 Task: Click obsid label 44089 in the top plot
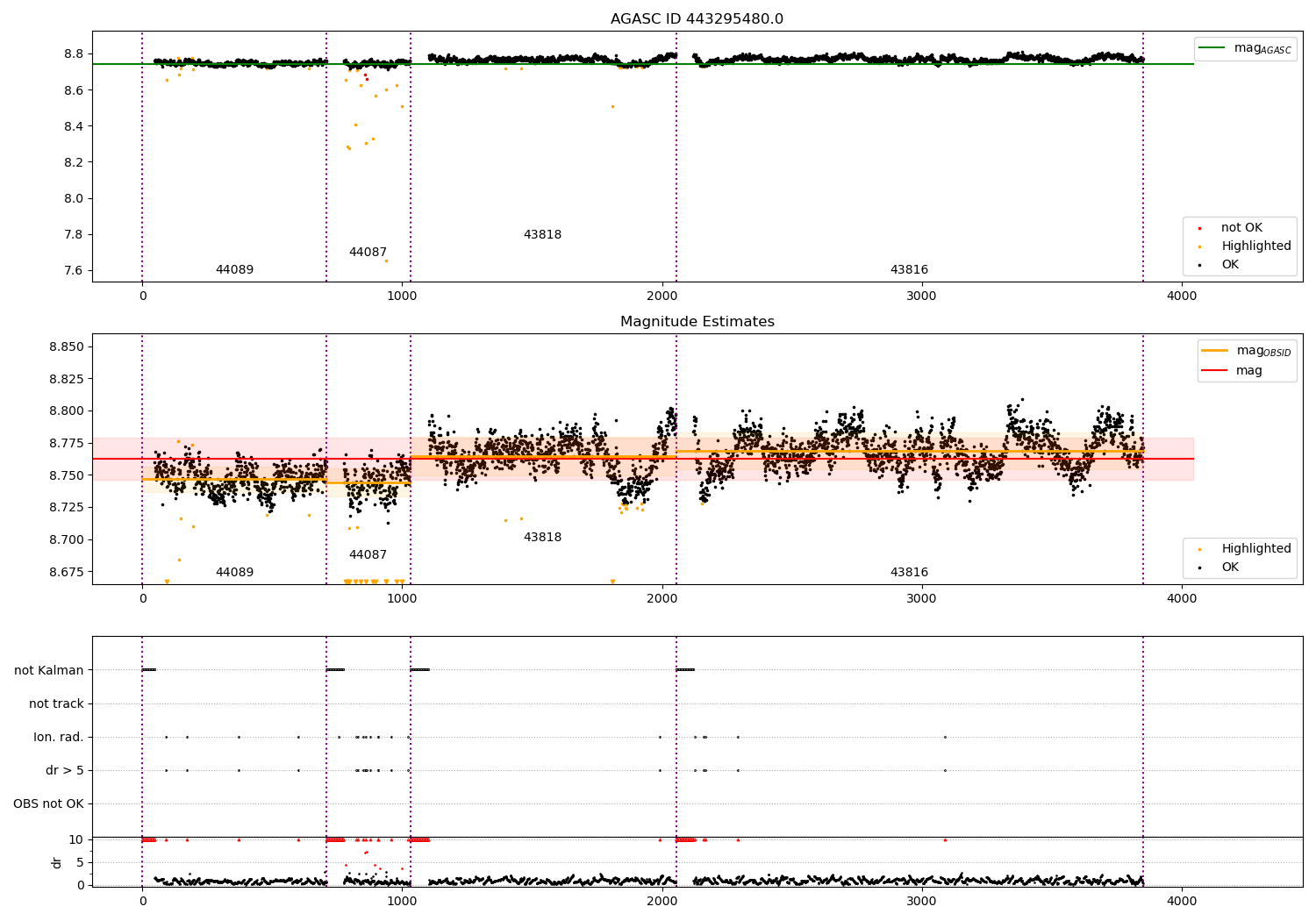pyautogui.click(x=234, y=270)
